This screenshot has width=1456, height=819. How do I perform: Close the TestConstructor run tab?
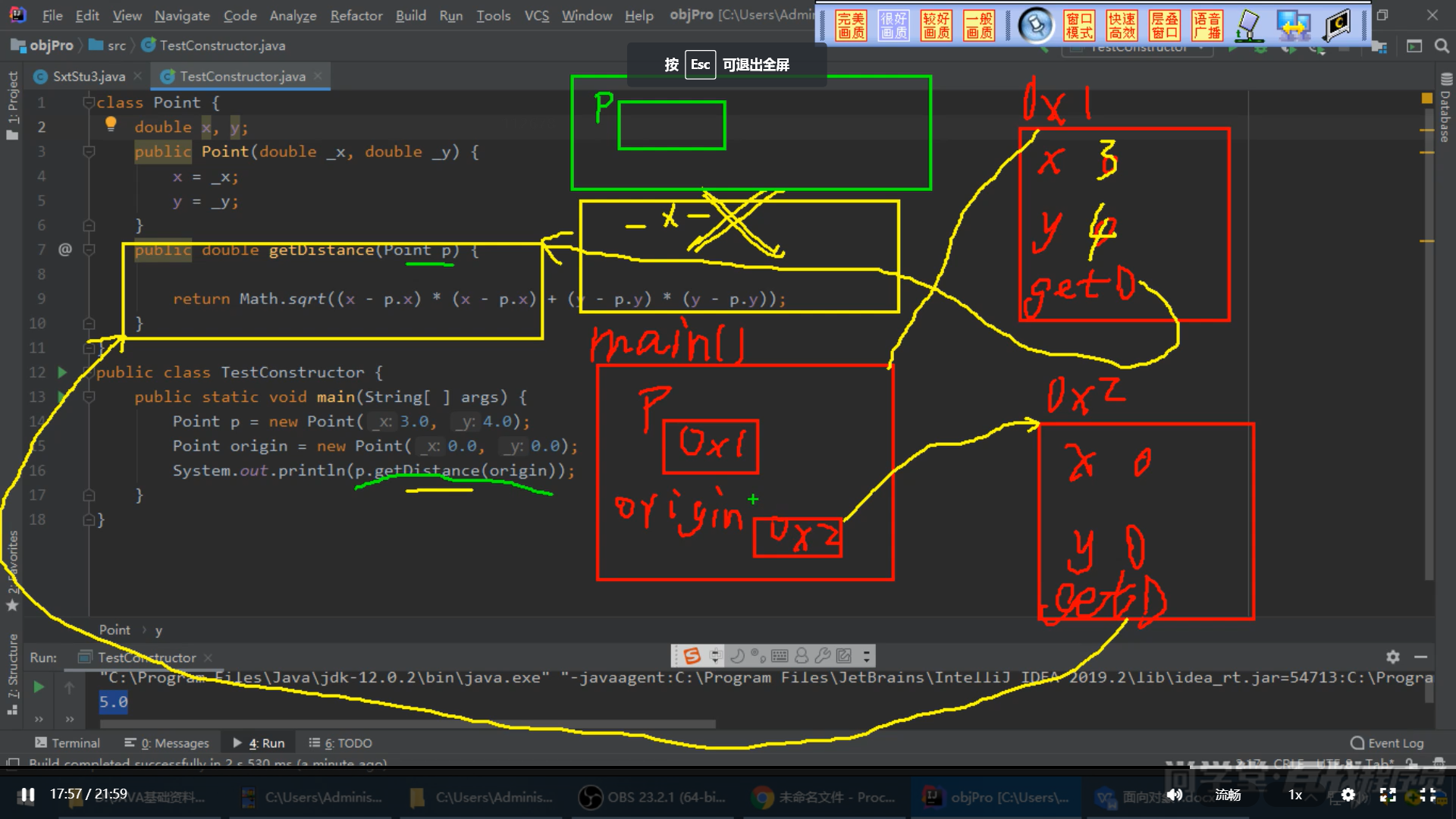point(208,657)
